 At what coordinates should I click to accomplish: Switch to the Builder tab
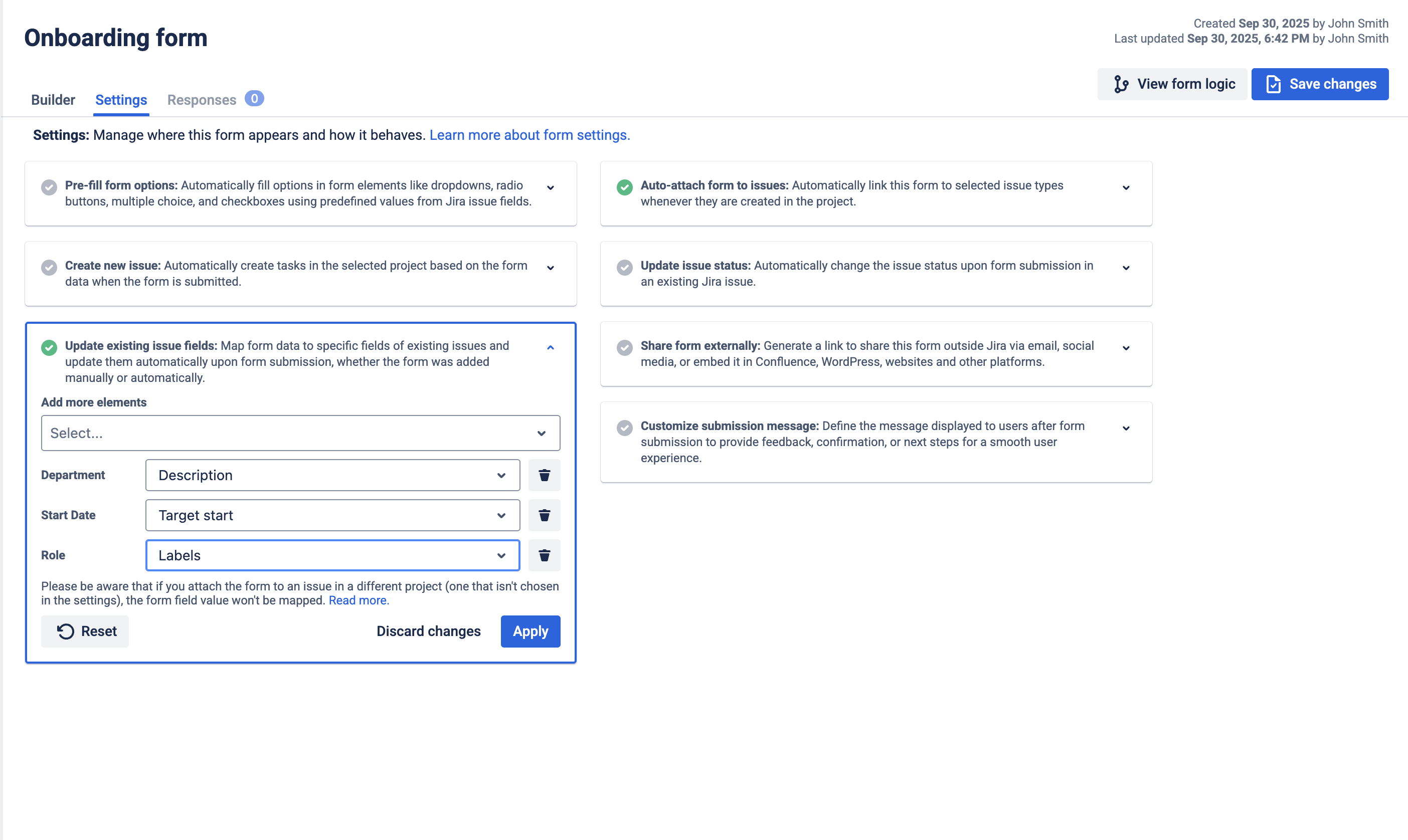point(53,100)
